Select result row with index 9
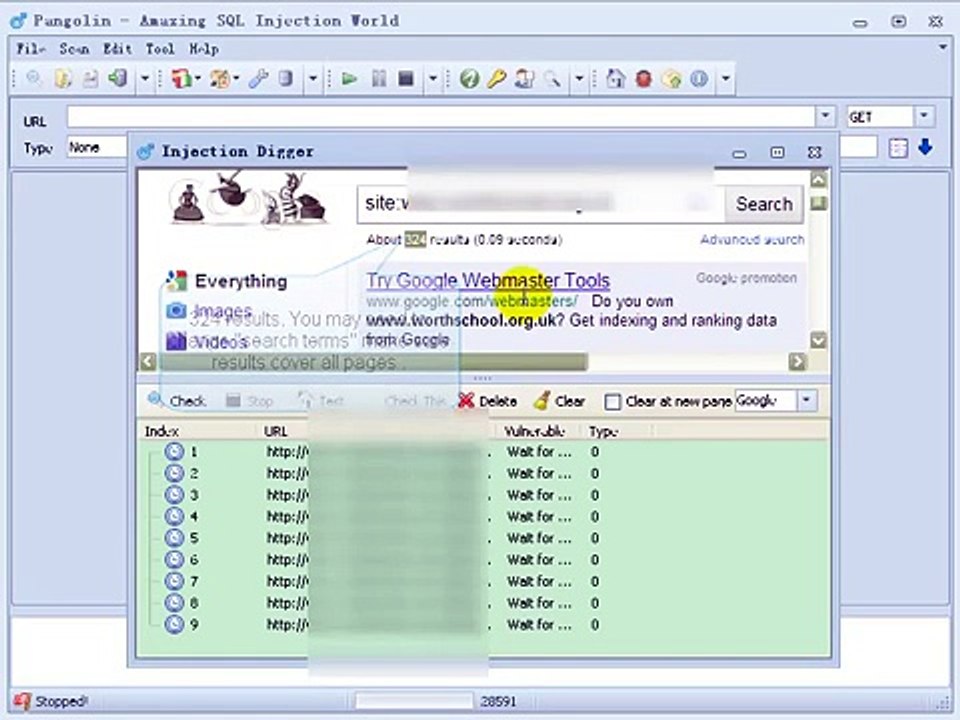This screenshot has height=720, width=960. click(x=483, y=624)
